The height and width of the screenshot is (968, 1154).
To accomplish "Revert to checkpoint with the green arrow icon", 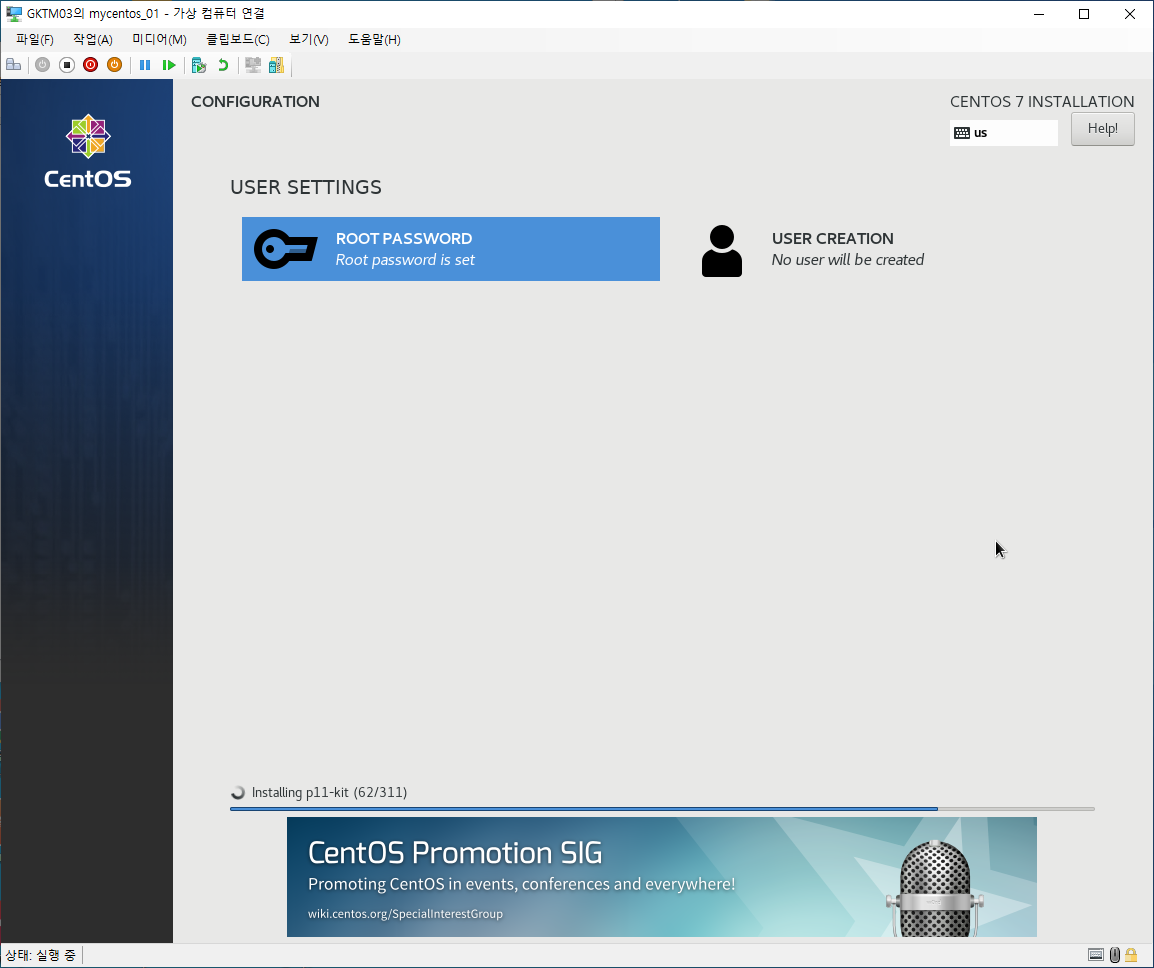I will (223, 65).
